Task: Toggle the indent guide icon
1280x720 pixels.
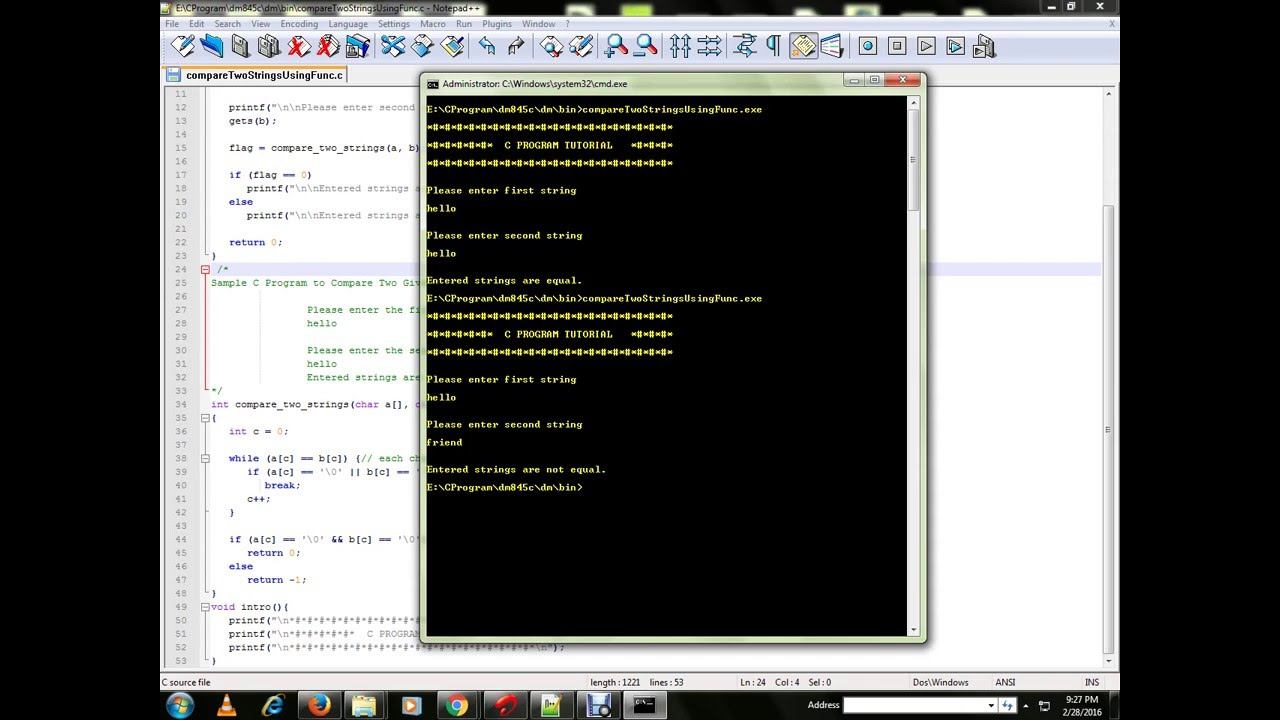Action: point(803,46)
